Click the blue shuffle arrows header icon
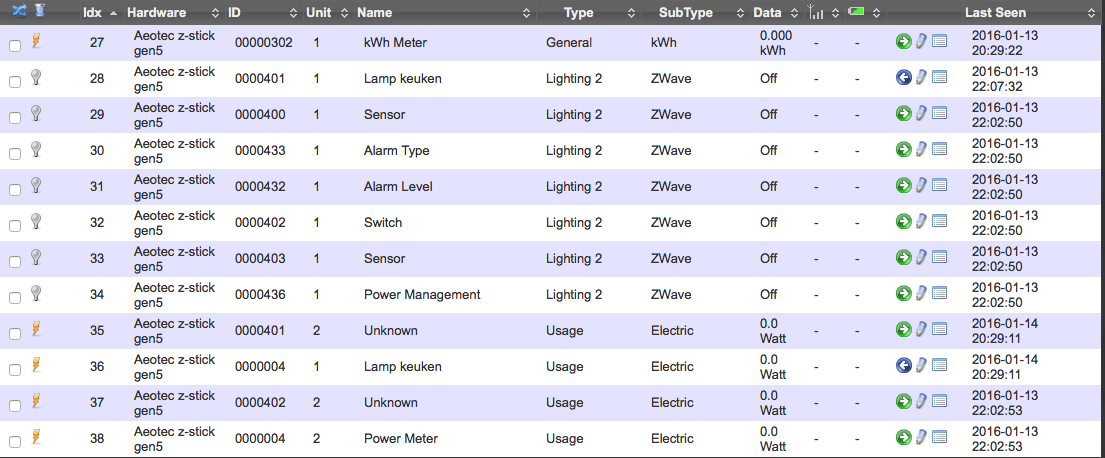Viewport: 1105px width, 458px height. click(19, 11)
